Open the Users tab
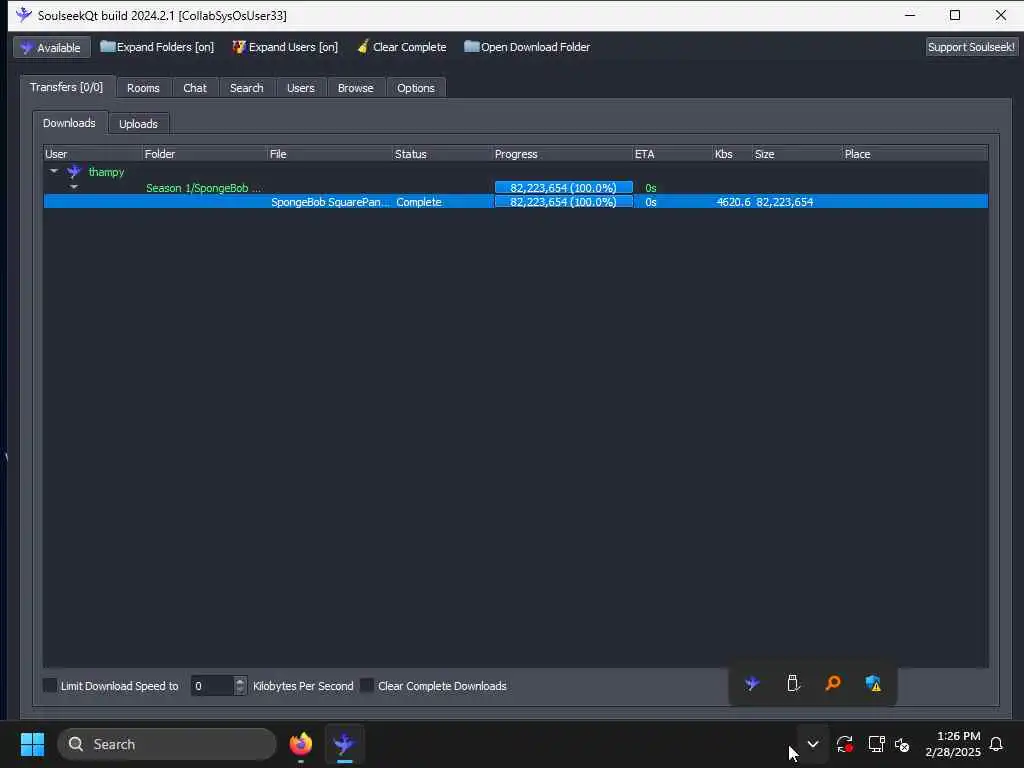Screen dimensions: 1024x768 [x=300, y=88]
